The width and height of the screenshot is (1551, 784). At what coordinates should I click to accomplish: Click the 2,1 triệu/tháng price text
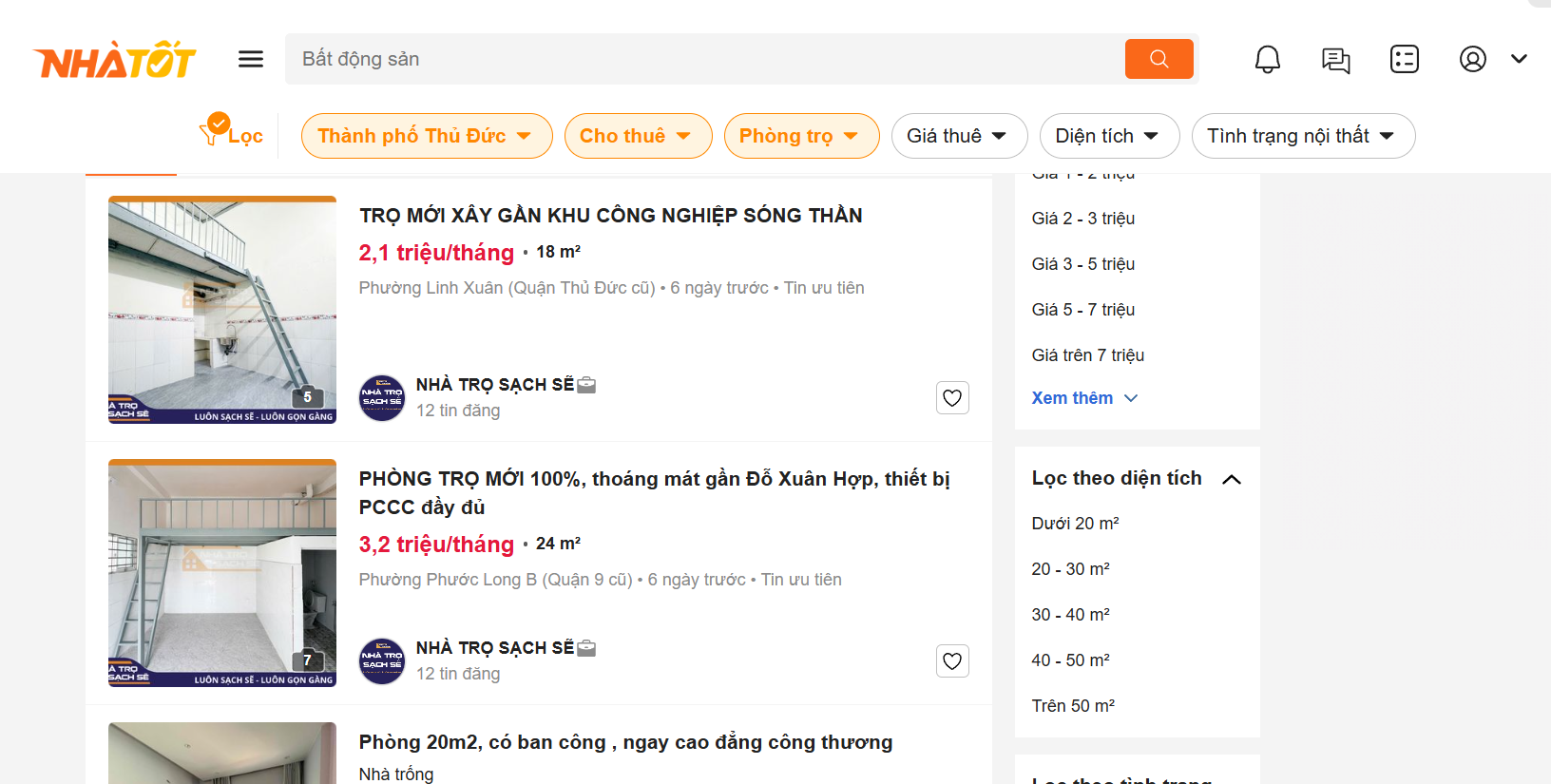(436, 253)
